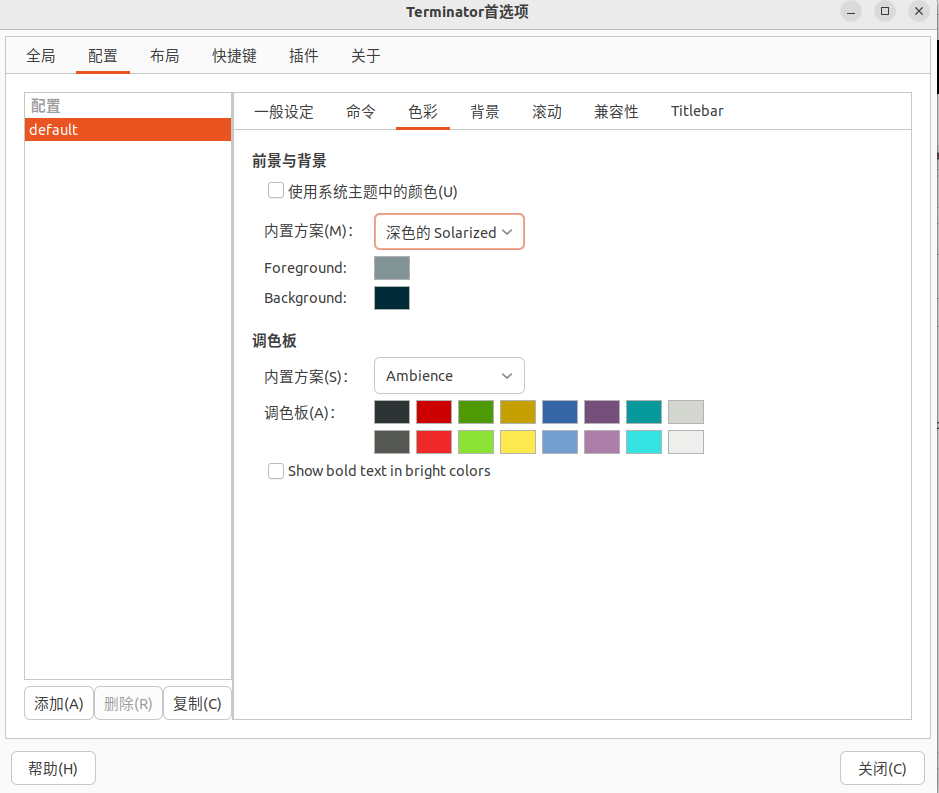Open the dark purple palette swatch
This screenshot has width=939, height=793.
[x=601, y=412]
